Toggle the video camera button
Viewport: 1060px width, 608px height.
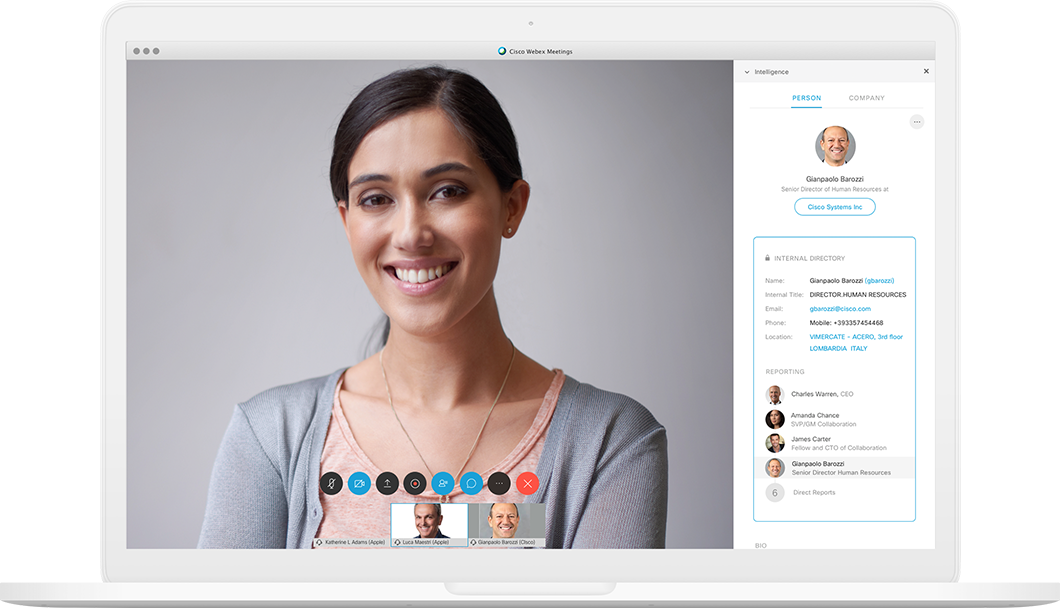coord(360,484)
